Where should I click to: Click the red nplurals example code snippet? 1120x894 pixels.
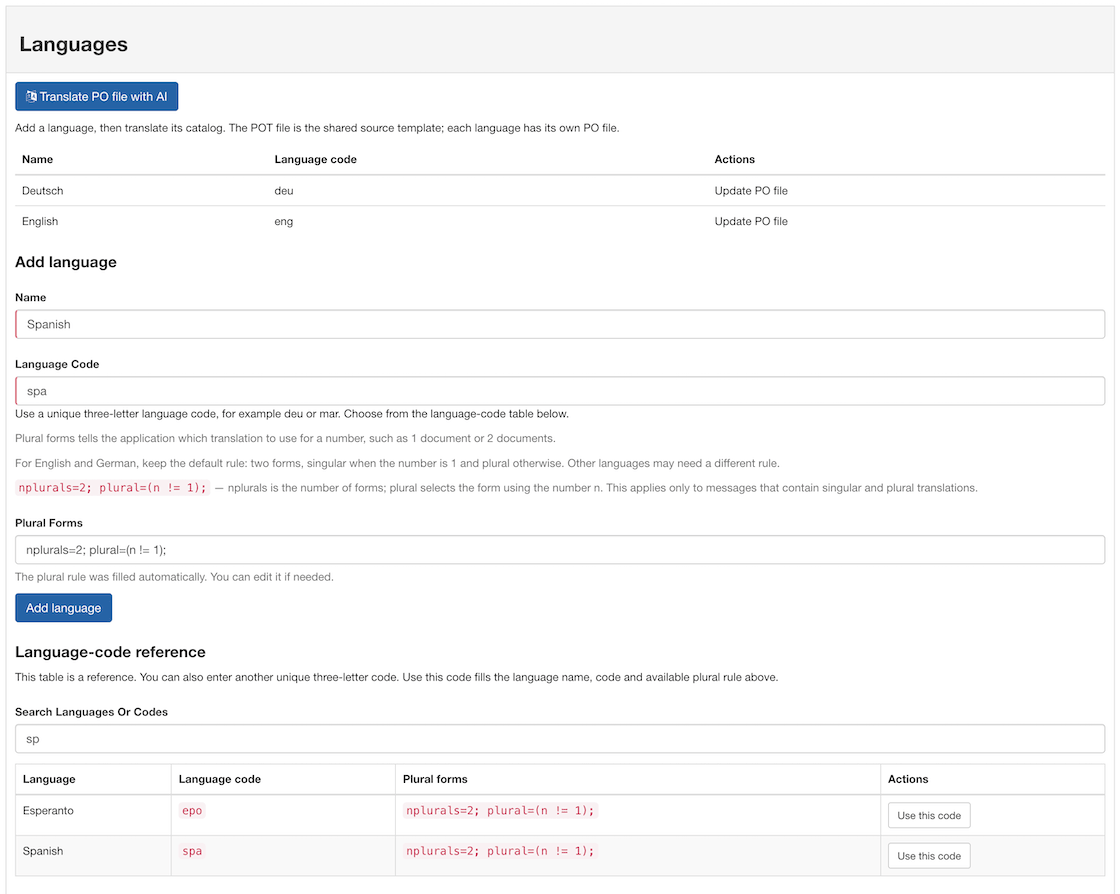112,488
